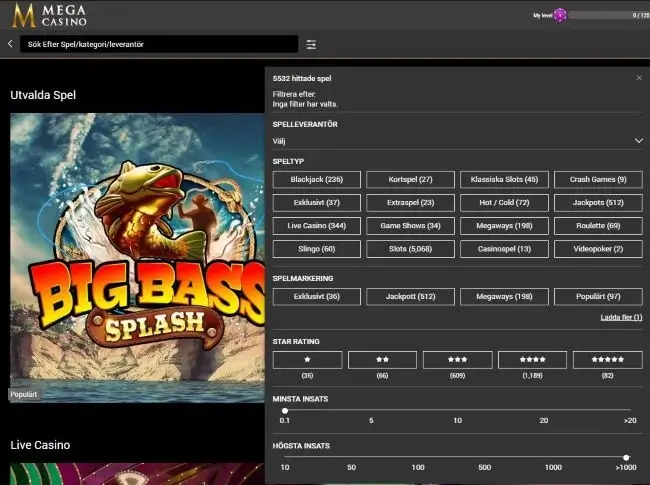The height and width of the screenshot is (485, 650).
Task: Open the Big Bass Splash game thumbnail
Action: point(137,257)
